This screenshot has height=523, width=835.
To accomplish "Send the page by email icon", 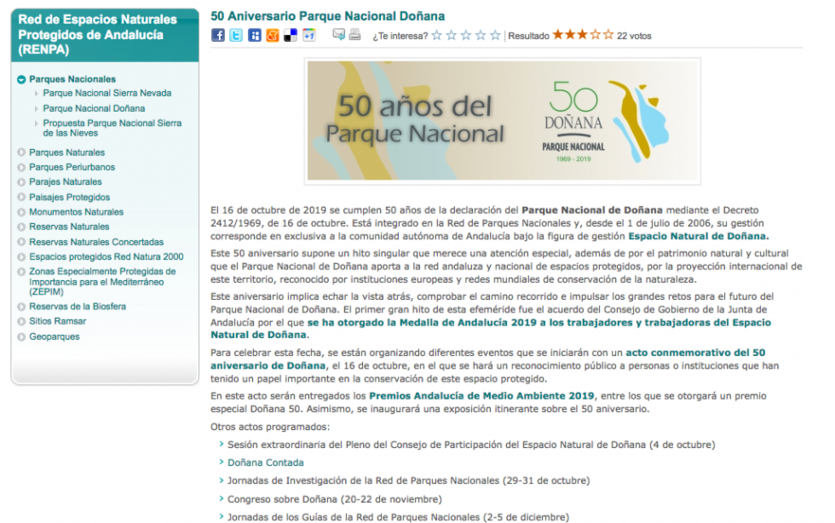I will click(339, 35).
